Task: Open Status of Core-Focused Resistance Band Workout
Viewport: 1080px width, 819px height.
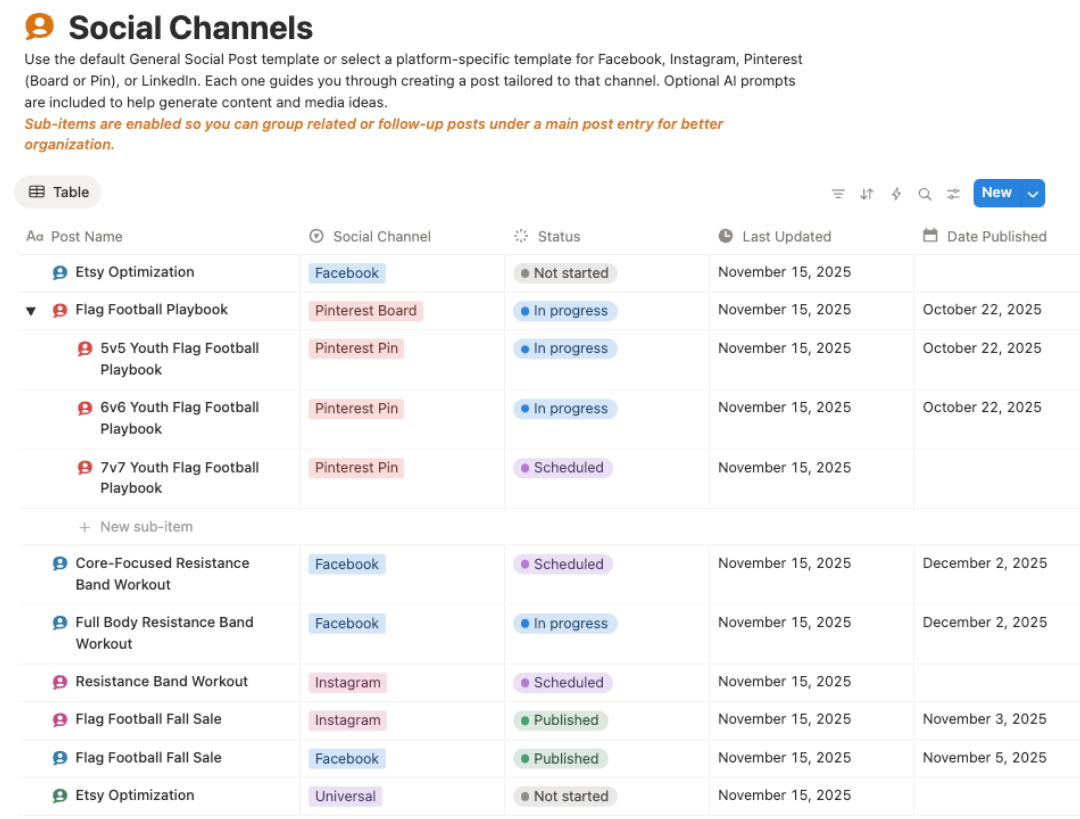Action: [563, 564]
